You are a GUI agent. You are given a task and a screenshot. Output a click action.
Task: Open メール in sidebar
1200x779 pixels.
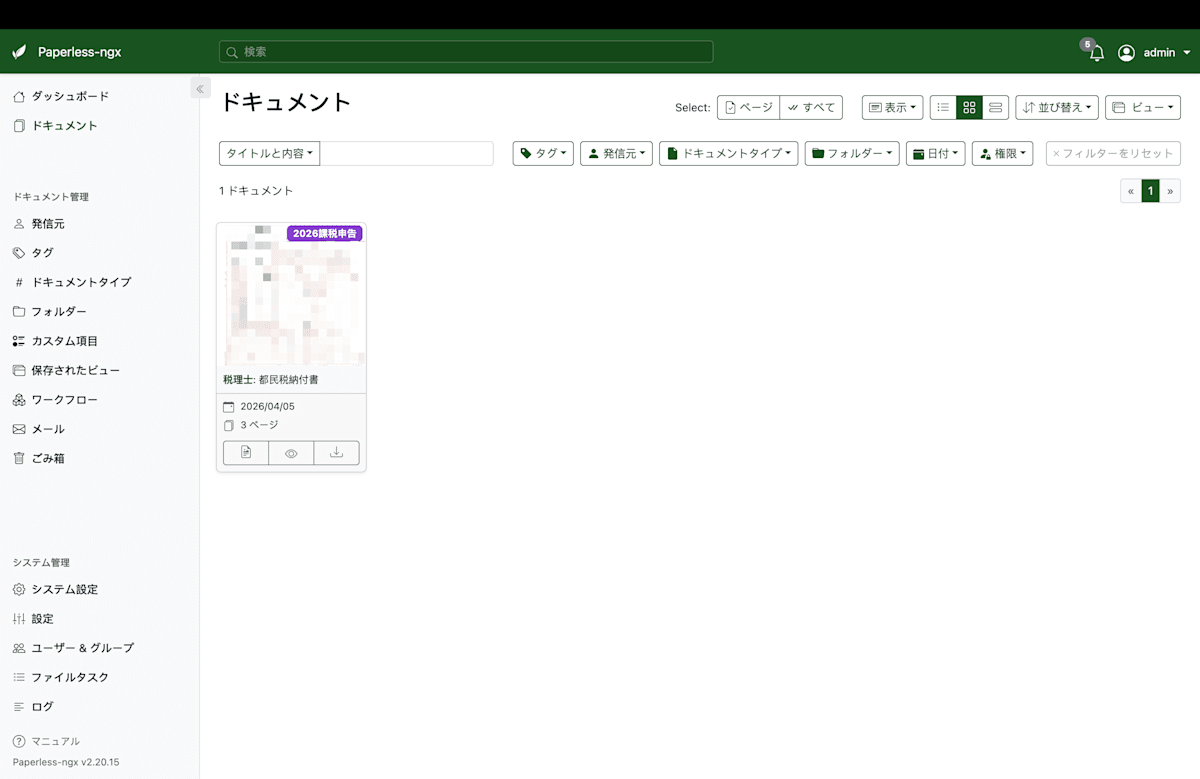(x=39, y=429)
